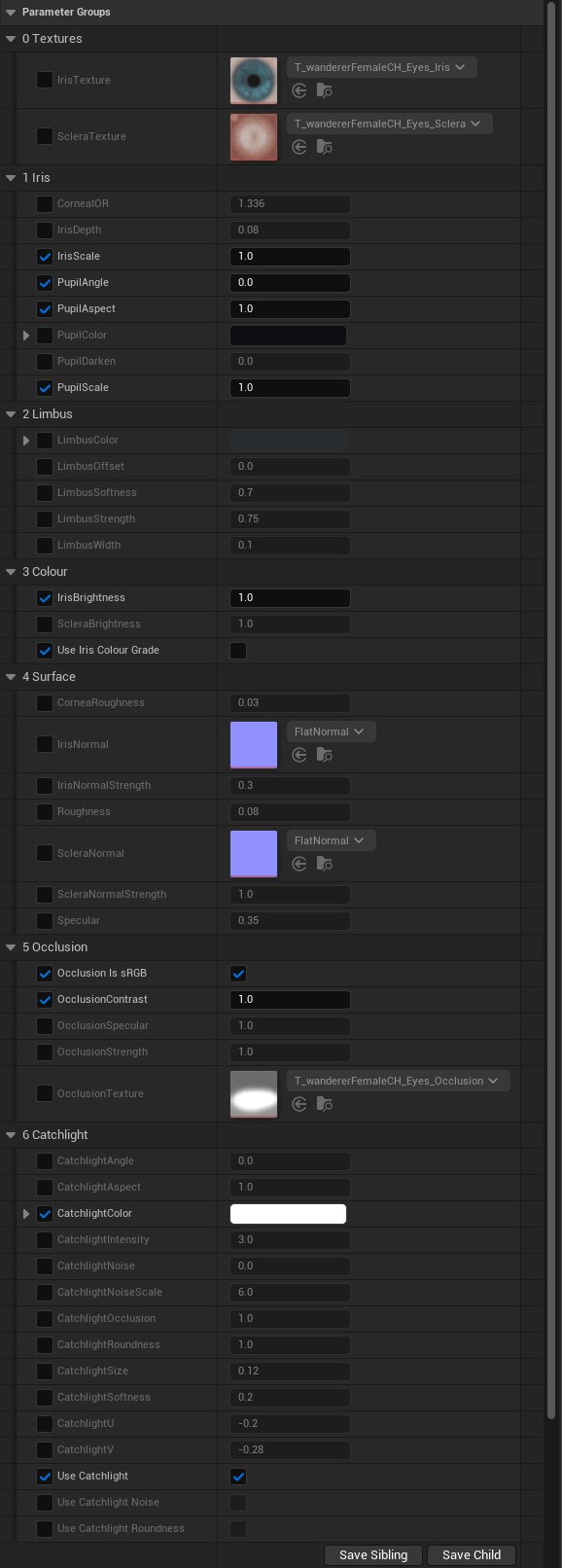Click the ScleraTexture thumbnail preview
This screenshot has width=562, height=1568.
(x=254, y=137)
